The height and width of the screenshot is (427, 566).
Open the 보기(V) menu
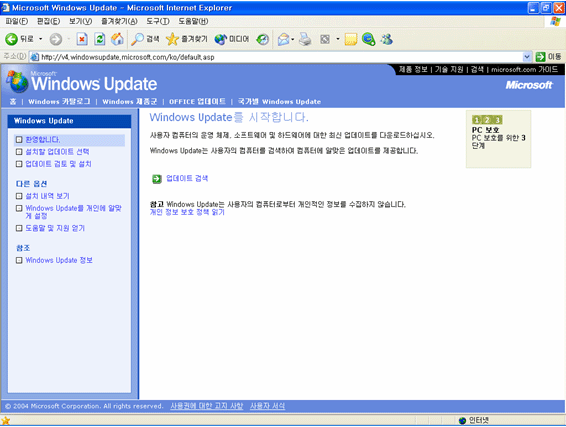click(x=80, y=21)
